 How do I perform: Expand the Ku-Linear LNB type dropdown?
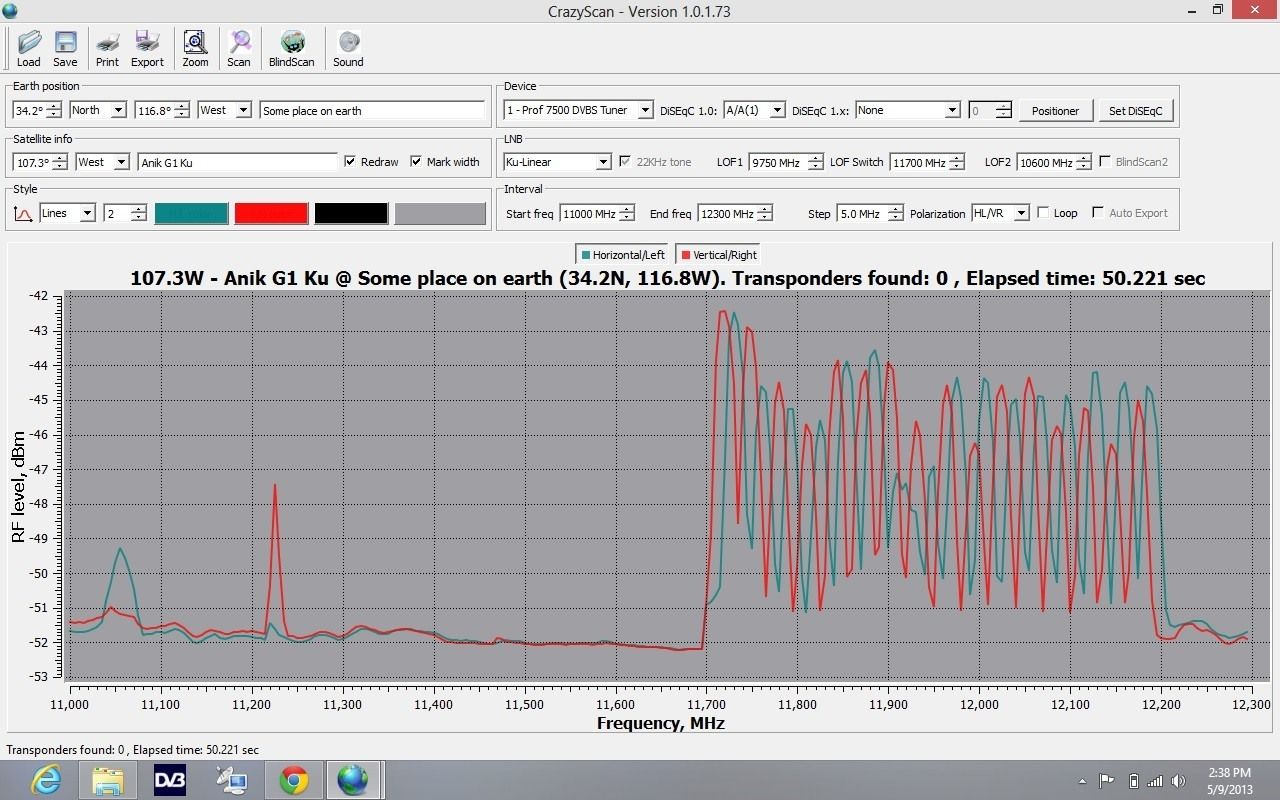pos(603,162)
